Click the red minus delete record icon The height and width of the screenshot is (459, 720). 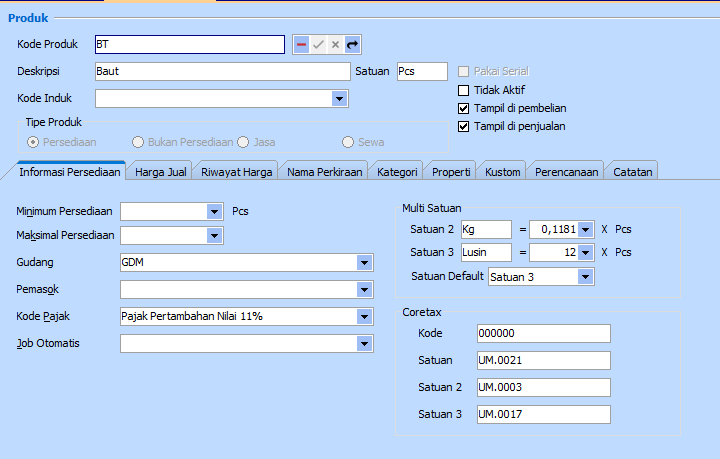(x=301, y=45)
